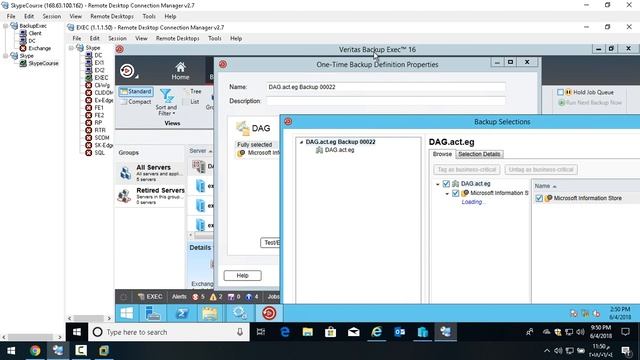Select All Servers group
Image resolution: width=640 pixels, height=360 pixels.
(x=150, y=173)
